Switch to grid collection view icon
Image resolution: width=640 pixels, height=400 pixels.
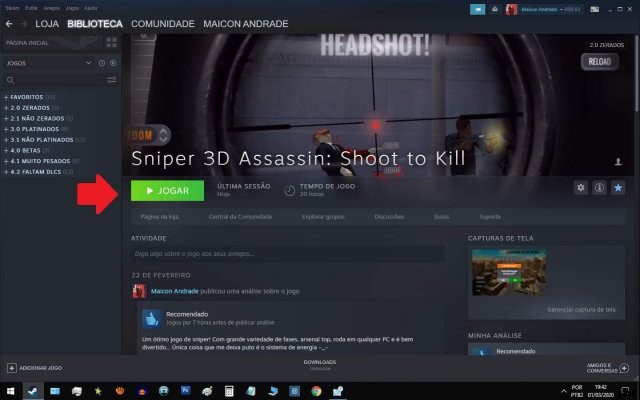click(112, 43)
